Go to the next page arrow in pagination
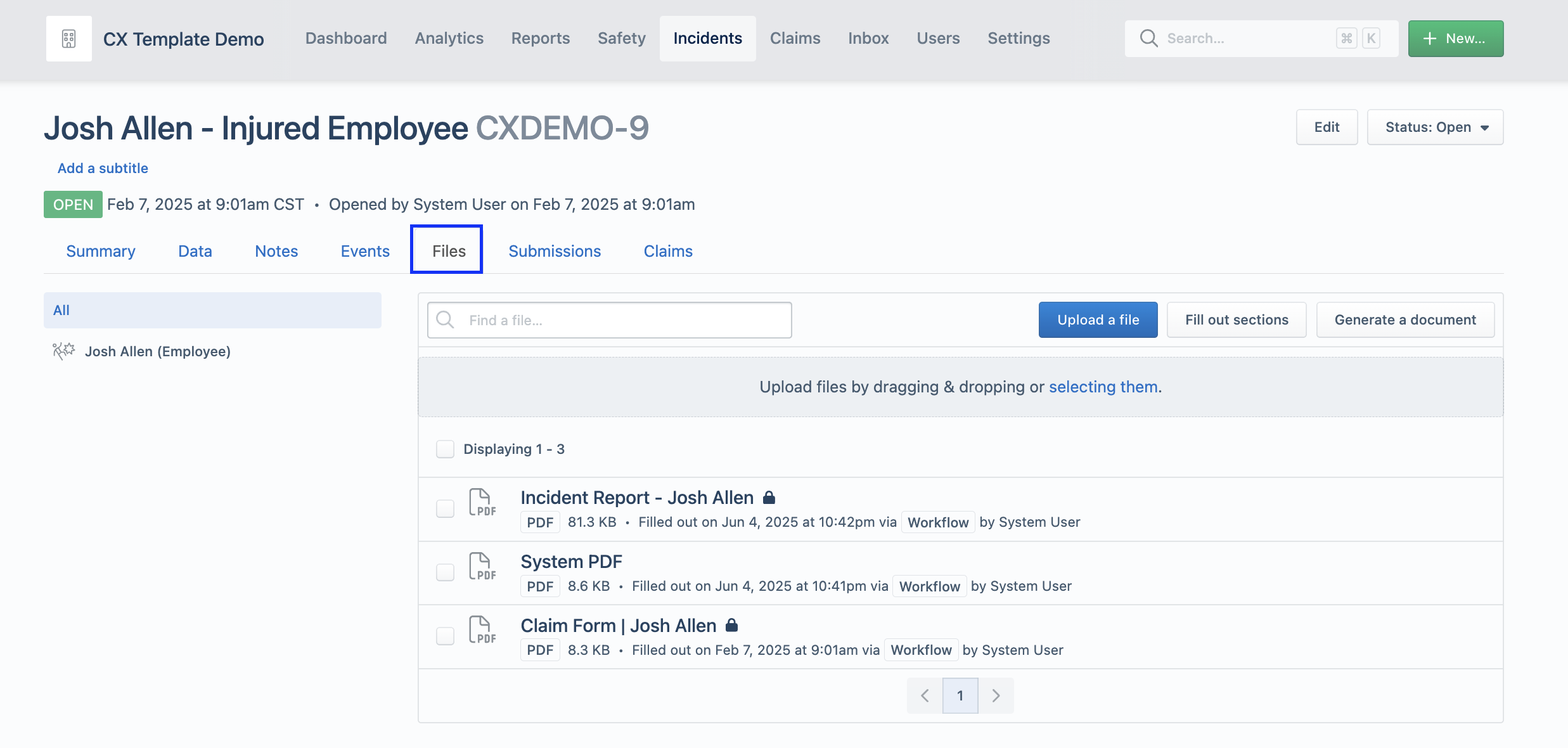1568x748 pixels. coord(996,696)
